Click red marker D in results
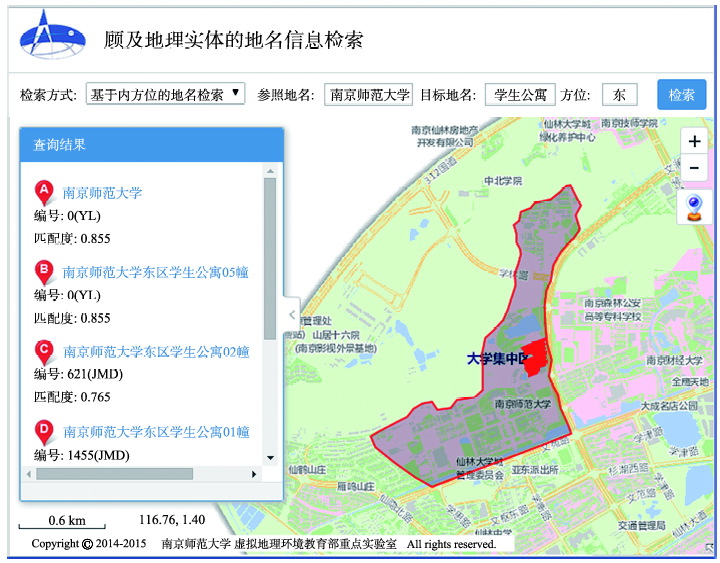 [44, 432]
